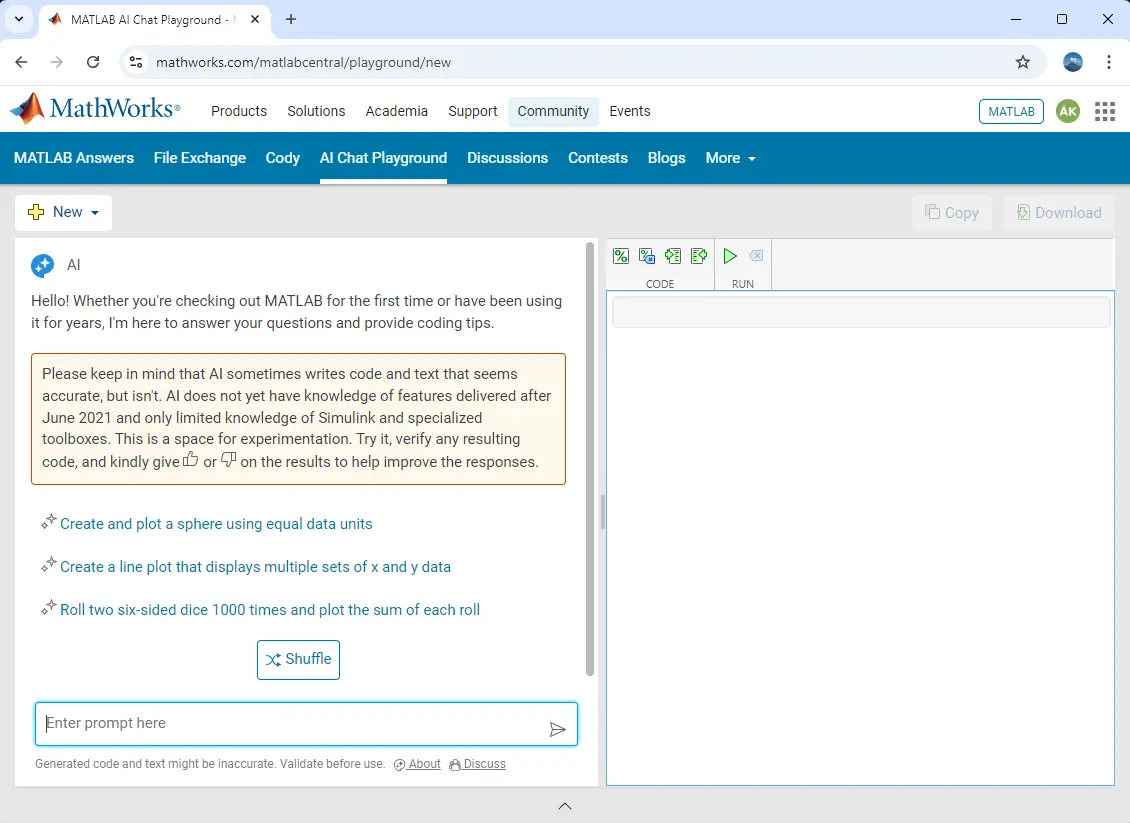The width and height of the screenshot is (1130, 823).
Task: View site information icon in address bar
Action: [136, 62]
